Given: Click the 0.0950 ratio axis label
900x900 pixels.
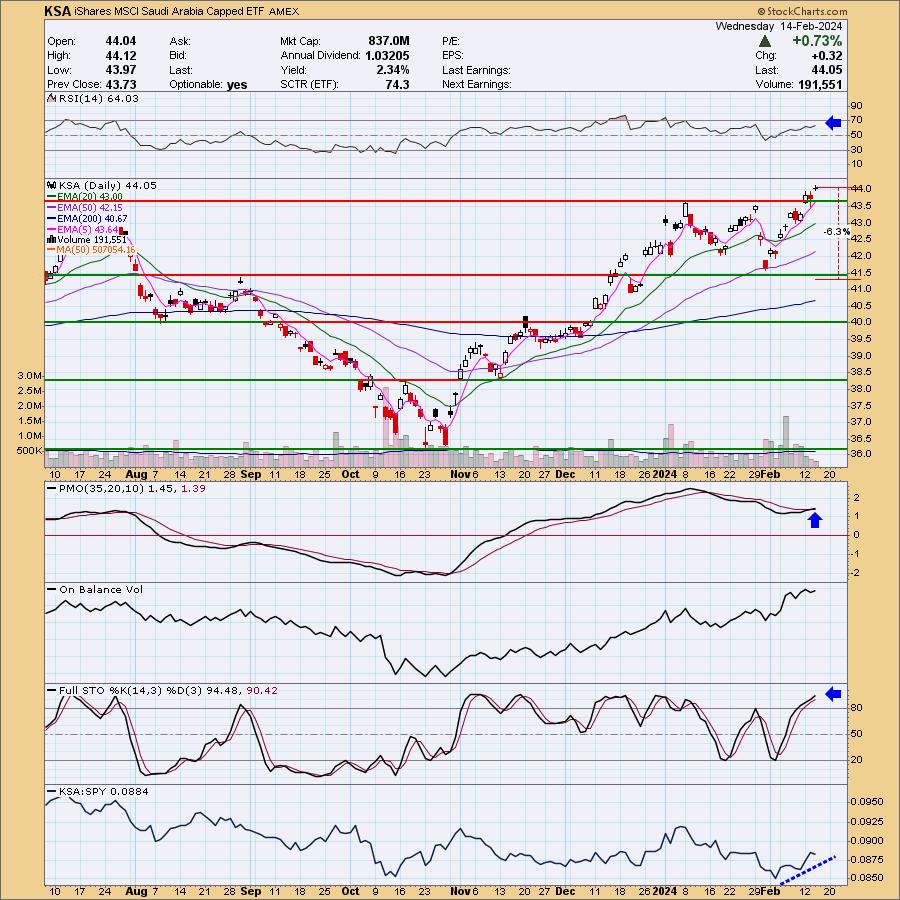Looking at the screenshot, I should [x=867, y=801].
